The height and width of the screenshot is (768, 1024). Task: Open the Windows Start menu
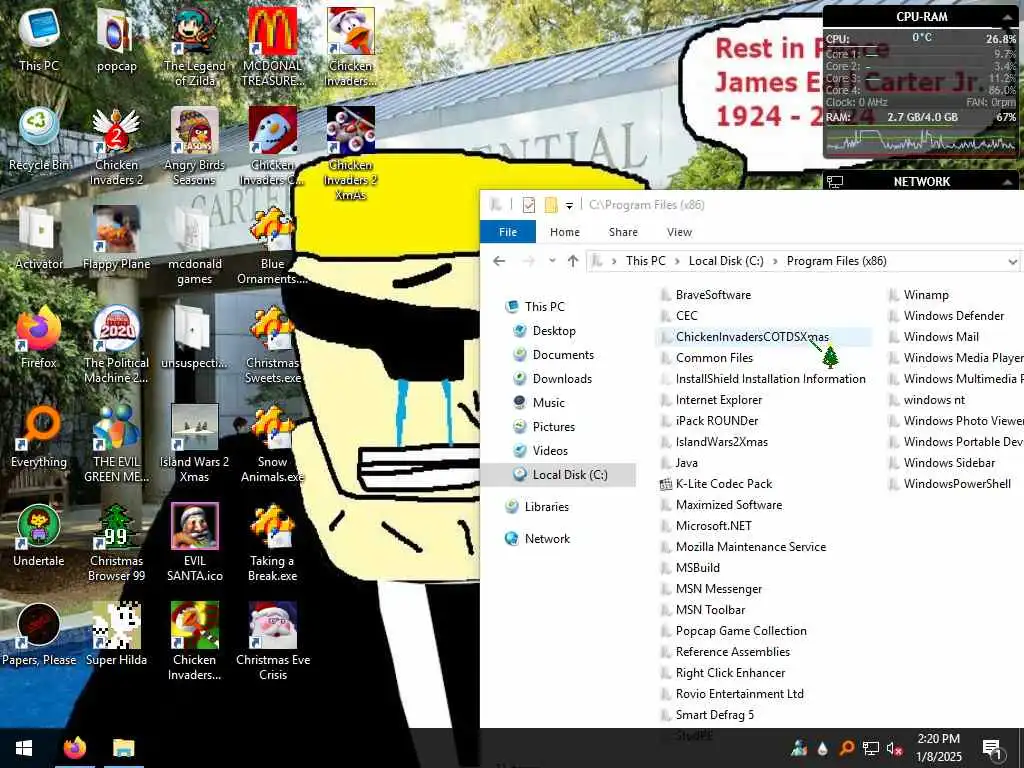point(24,748)
